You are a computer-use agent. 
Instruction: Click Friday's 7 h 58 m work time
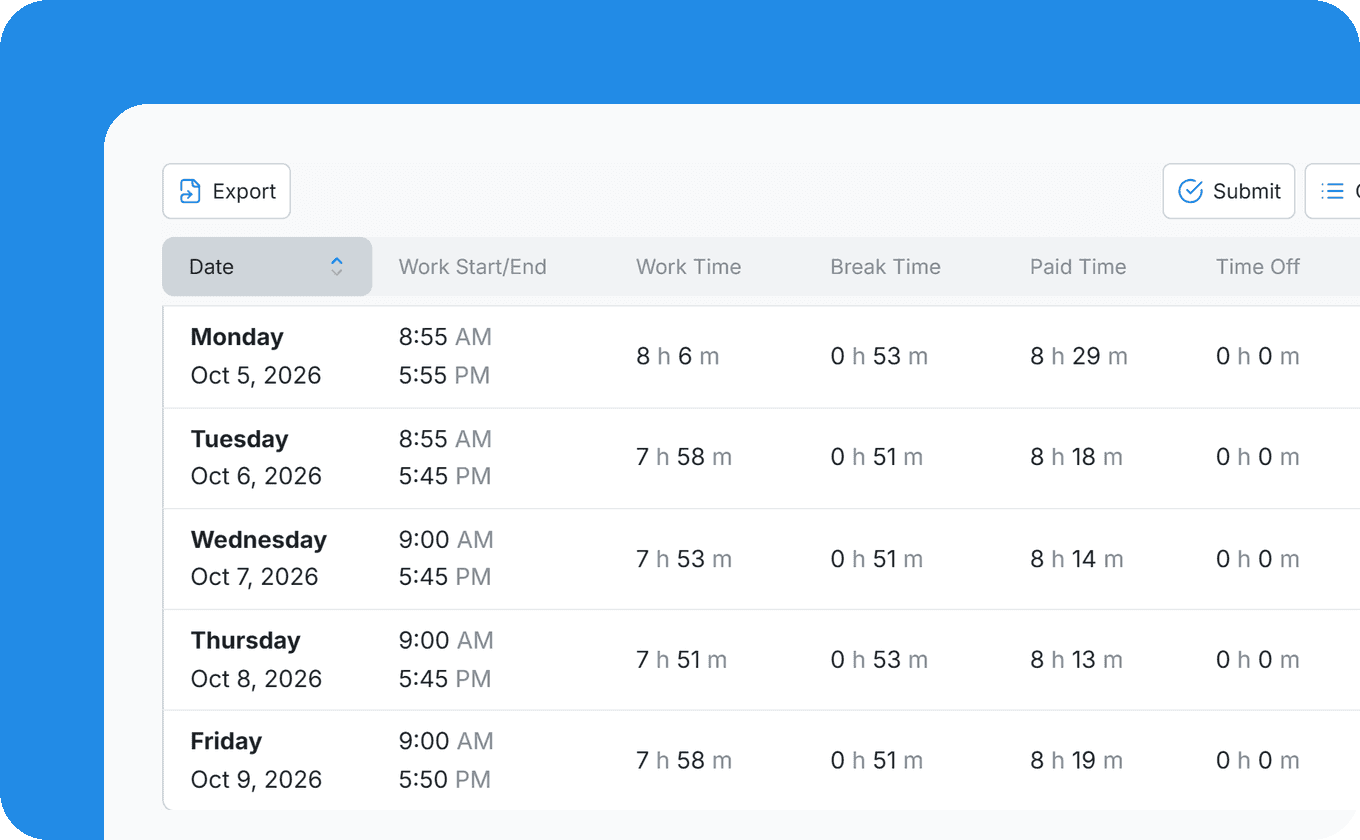tap(684, 760)
